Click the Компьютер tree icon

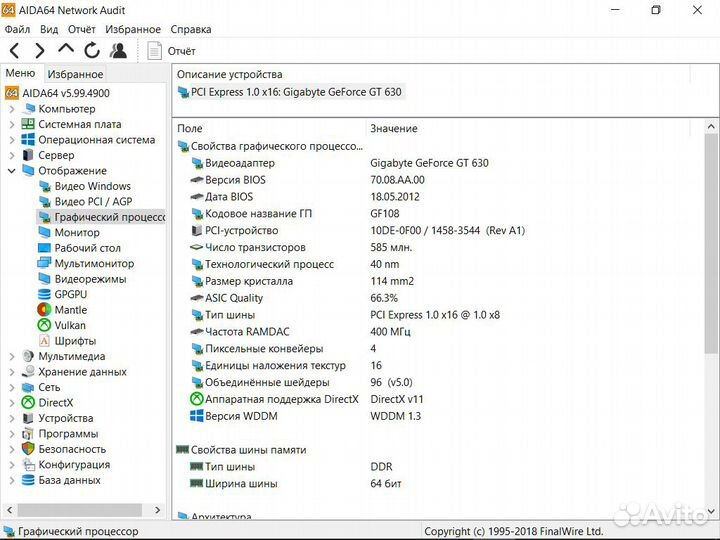pos(28,109)
